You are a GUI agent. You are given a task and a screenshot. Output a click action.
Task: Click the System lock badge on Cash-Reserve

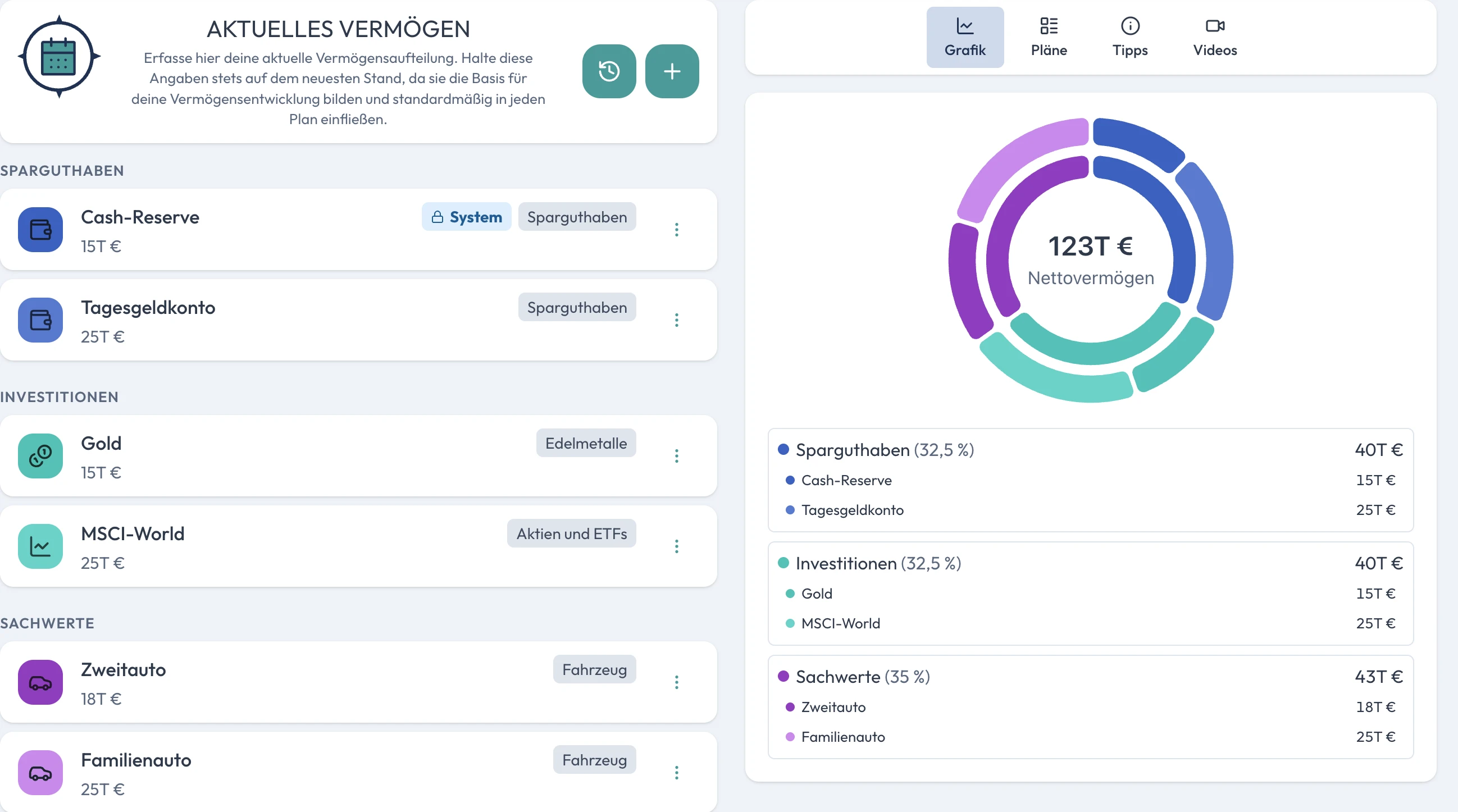click(x=466, y=217)
